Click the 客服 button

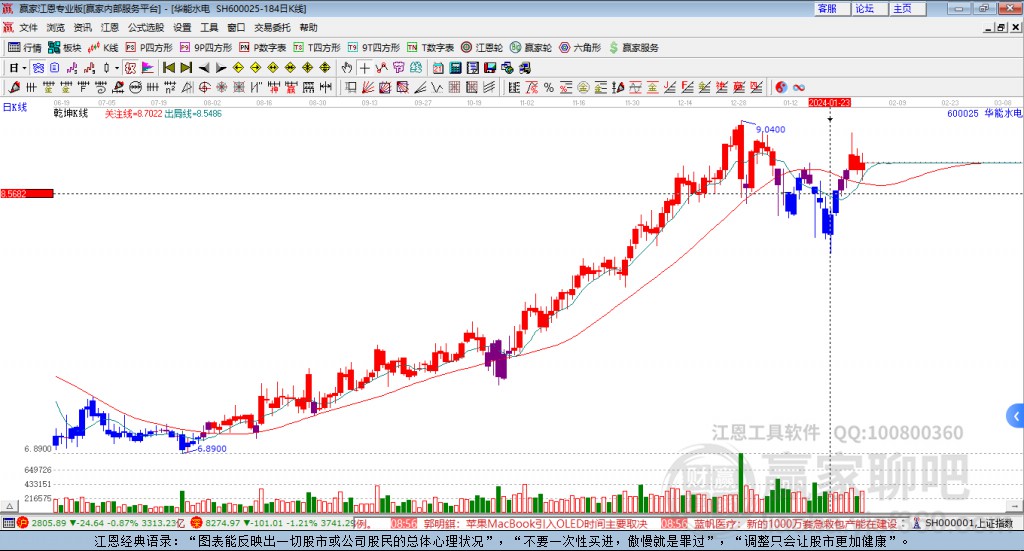tap(831, 8)
